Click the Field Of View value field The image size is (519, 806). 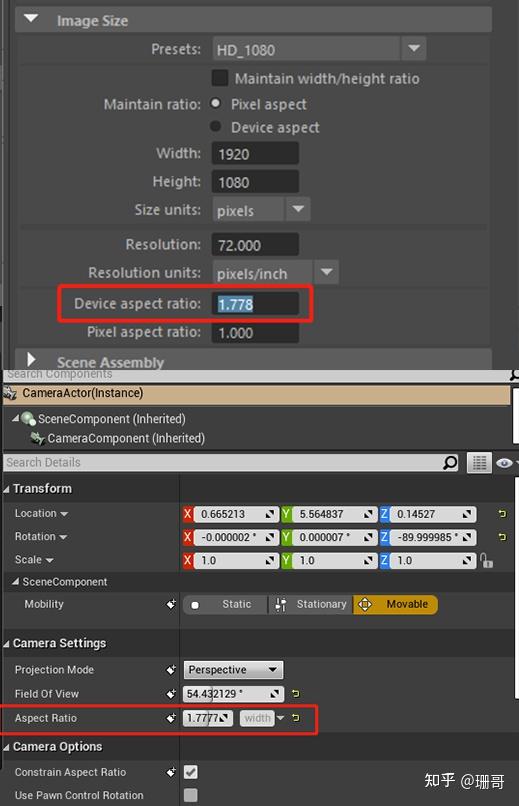click(233, 694)
